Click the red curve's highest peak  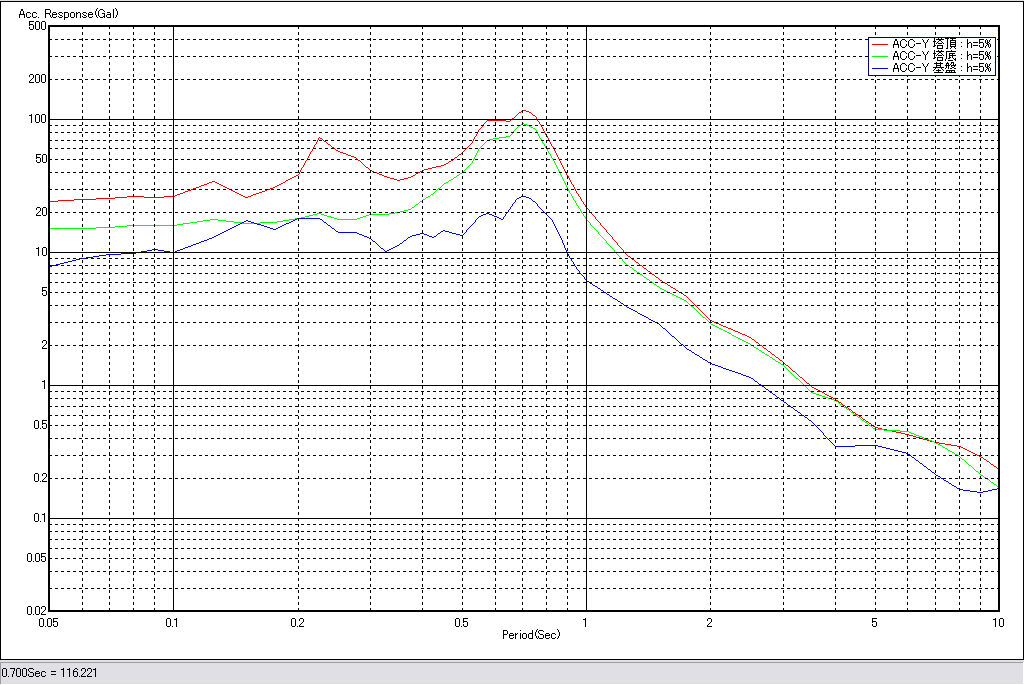[525, 111]
